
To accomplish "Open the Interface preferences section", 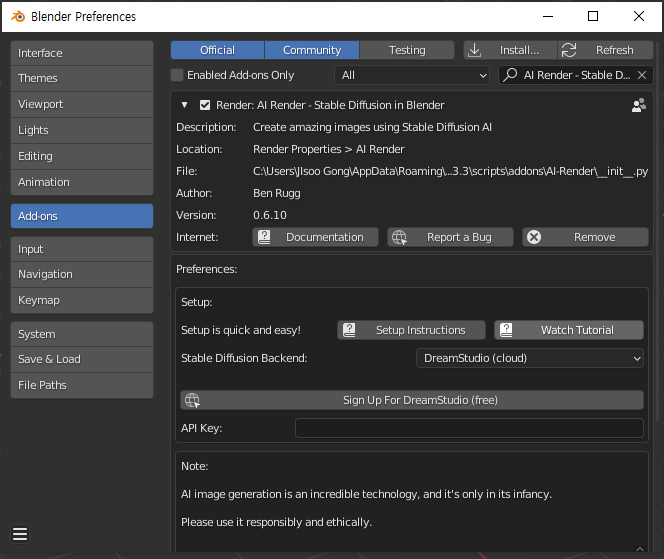I will (x=82, y=53).
